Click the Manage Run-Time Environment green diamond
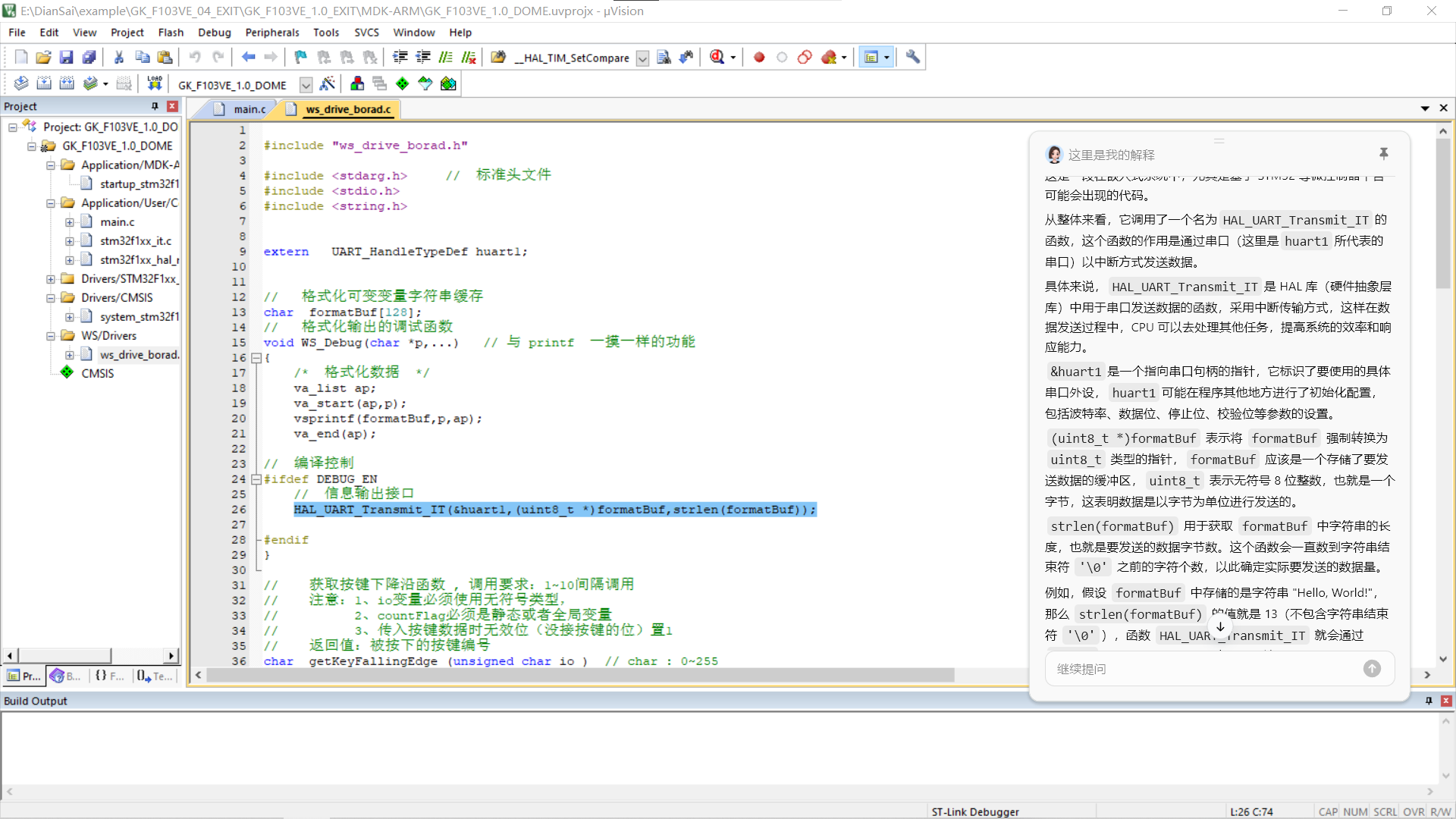Image resolution: width=1456 pixels, height=819 pixels. (402, 84)
